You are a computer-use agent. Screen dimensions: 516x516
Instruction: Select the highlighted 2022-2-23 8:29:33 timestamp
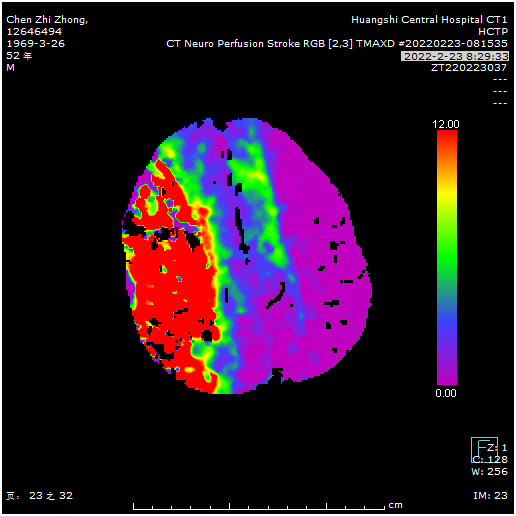click(x=455, y=56)
